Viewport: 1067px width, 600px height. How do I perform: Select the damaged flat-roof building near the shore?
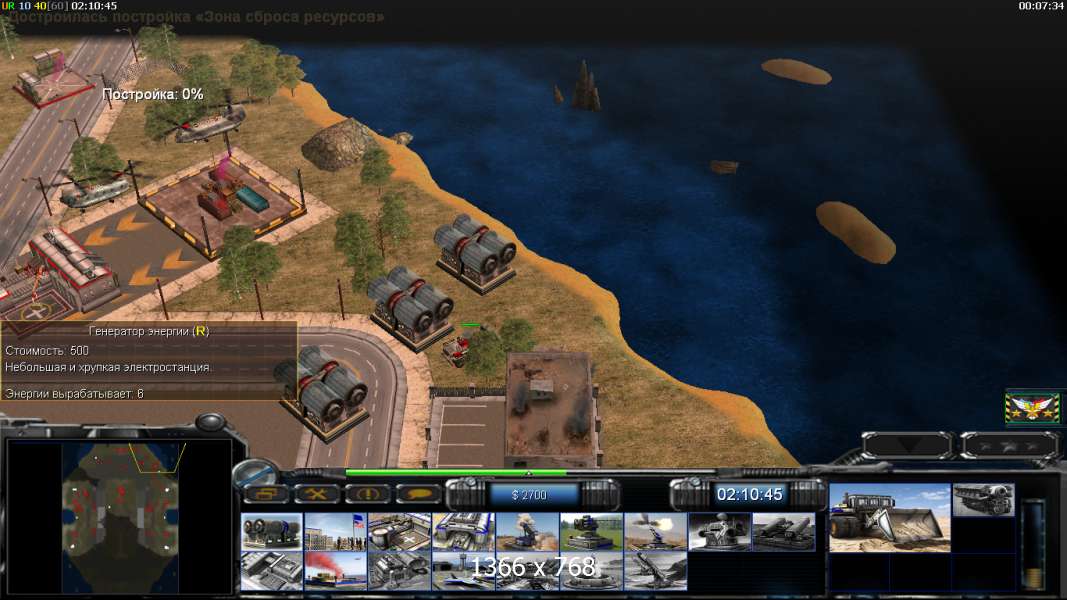551,407
